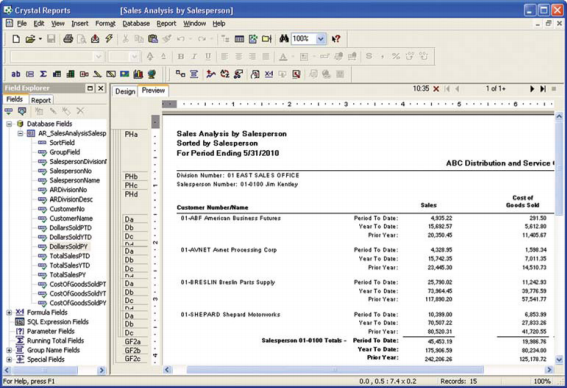Switch to the Design tab

pyautogui.click(x=125, y=91)
